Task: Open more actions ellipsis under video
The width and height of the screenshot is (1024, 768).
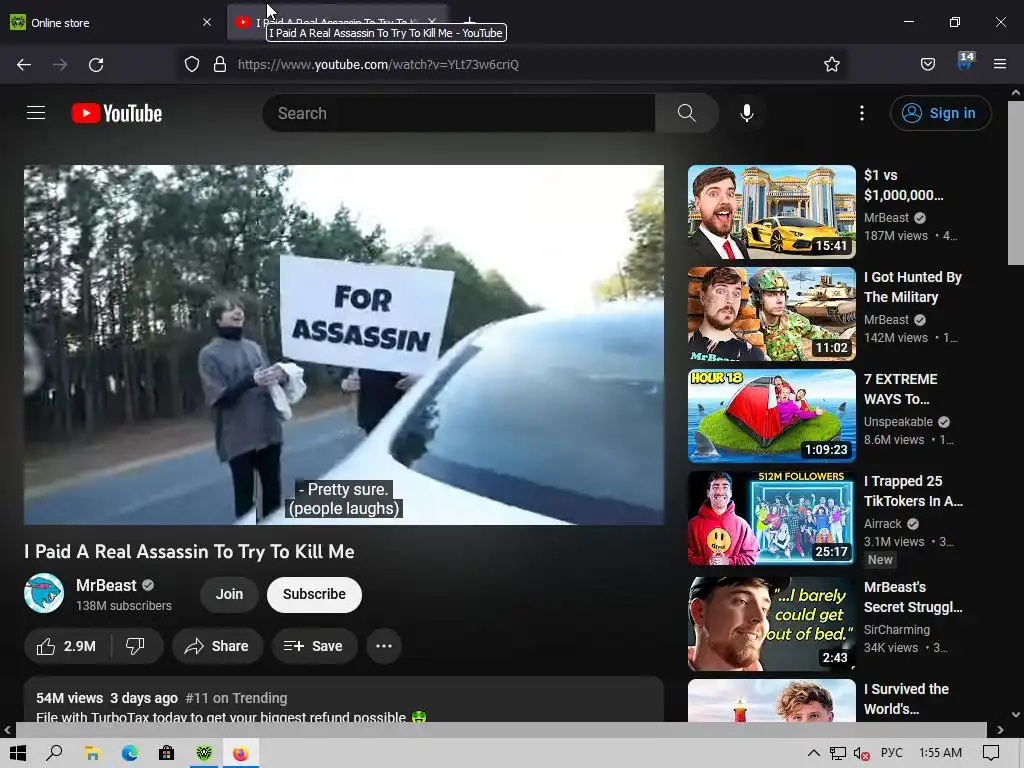Action: (x=384, y=646)
